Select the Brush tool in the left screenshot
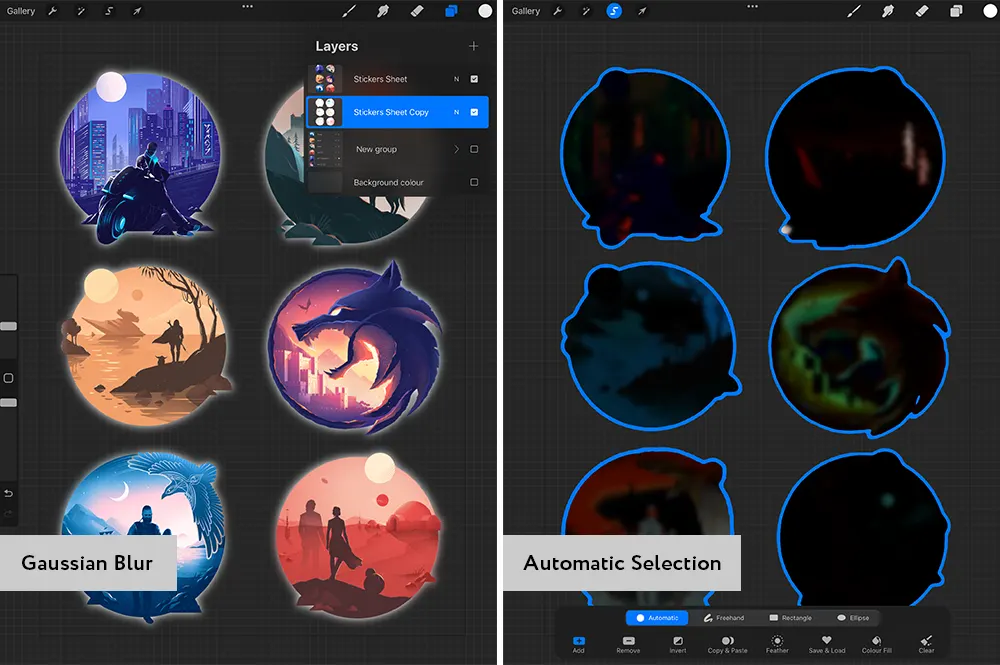Screen dimensions: 1000x665 pyautogui.click(x=349, y=11)
